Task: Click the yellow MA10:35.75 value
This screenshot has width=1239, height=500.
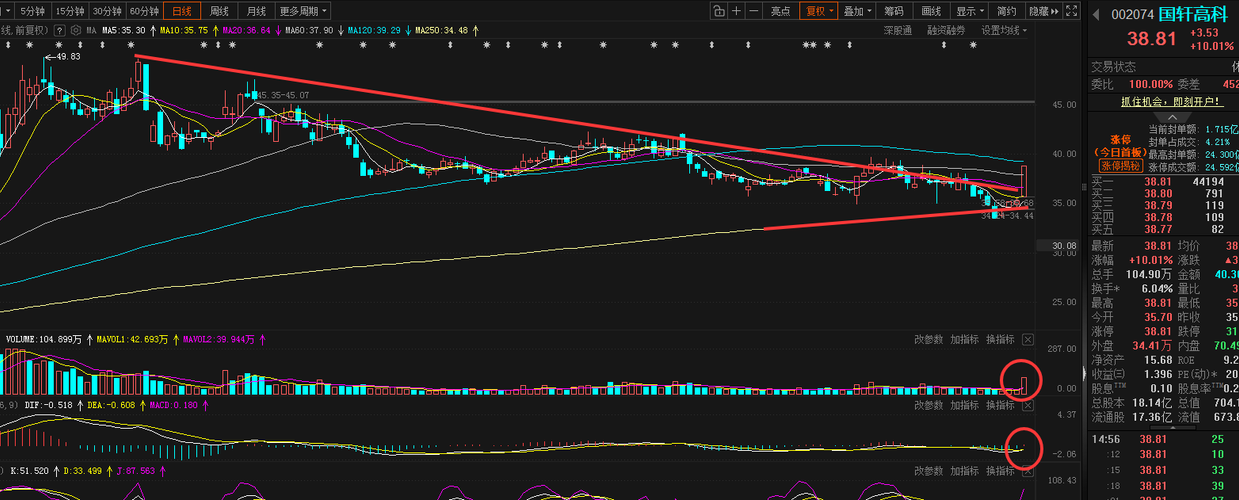Action: (183, 31)
